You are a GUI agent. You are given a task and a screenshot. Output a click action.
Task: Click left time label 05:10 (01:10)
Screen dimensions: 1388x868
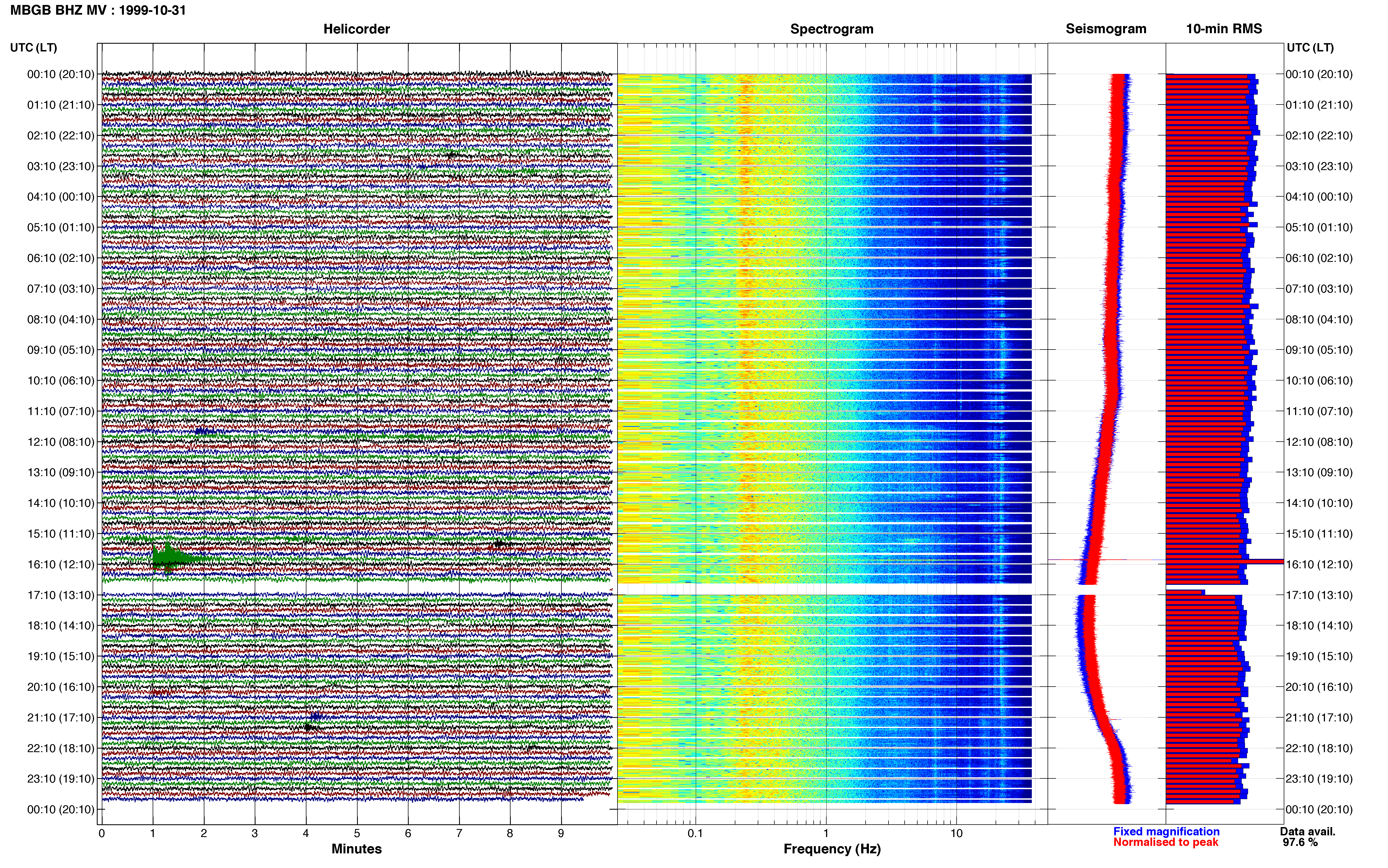pyautogui.click(x=61, y=227)
